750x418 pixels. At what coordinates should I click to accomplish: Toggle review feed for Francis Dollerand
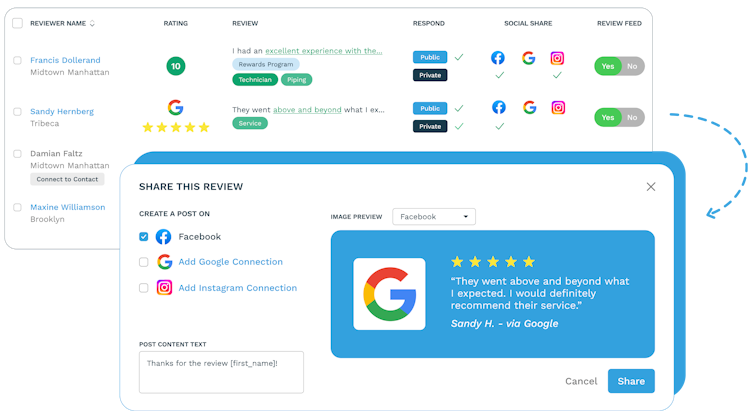pyautogui.click(x=619, y=66)
